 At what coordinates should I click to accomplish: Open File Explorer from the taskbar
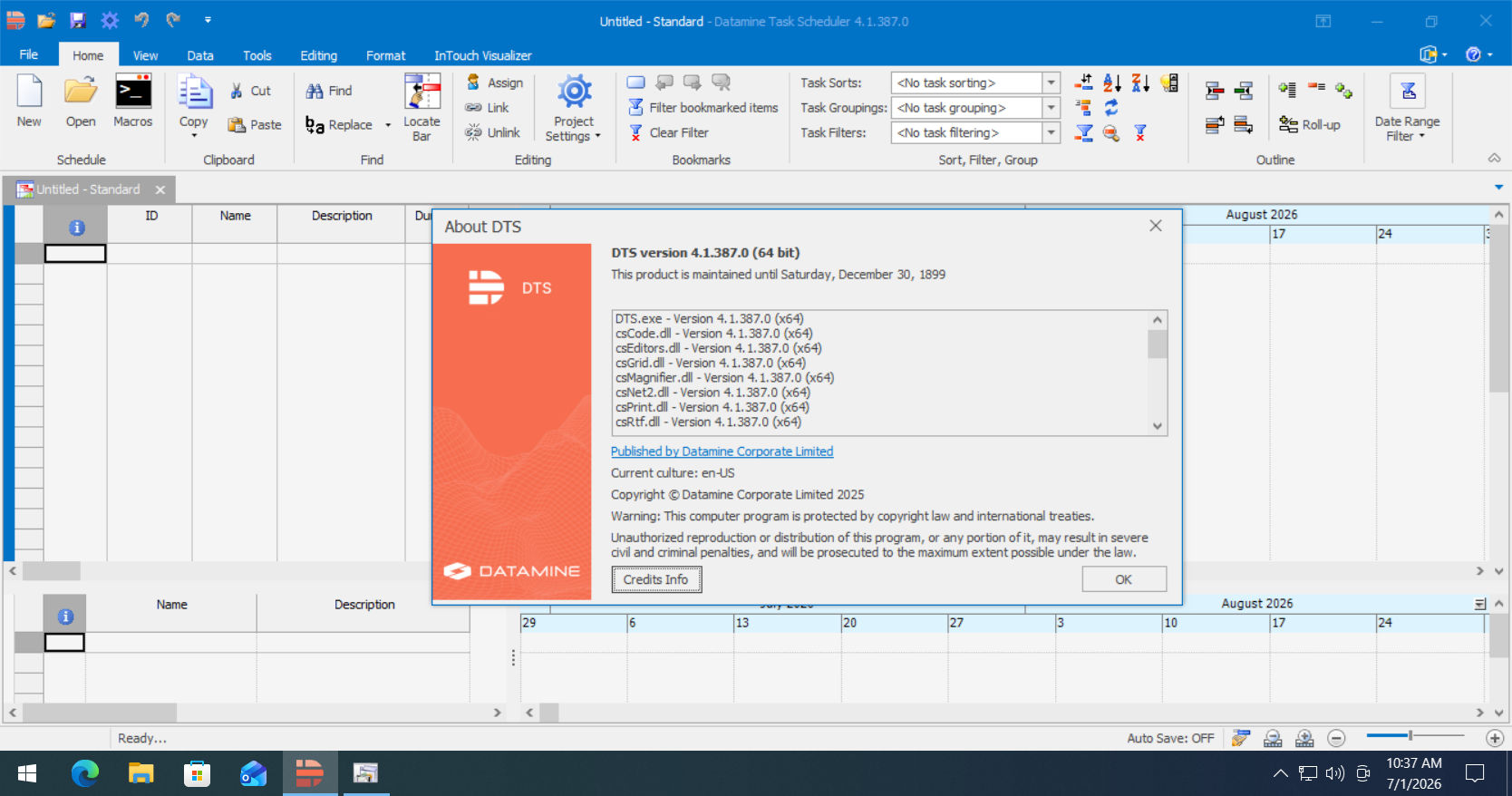[x=141, y=773]
